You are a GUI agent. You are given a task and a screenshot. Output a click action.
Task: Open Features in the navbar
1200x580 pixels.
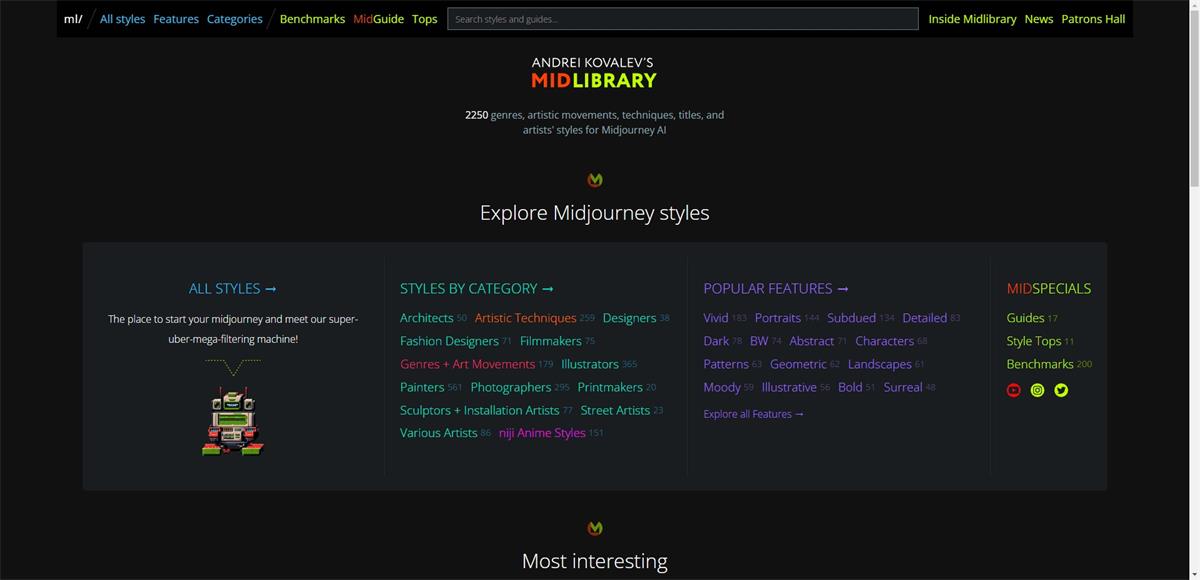tap(176, 19)
